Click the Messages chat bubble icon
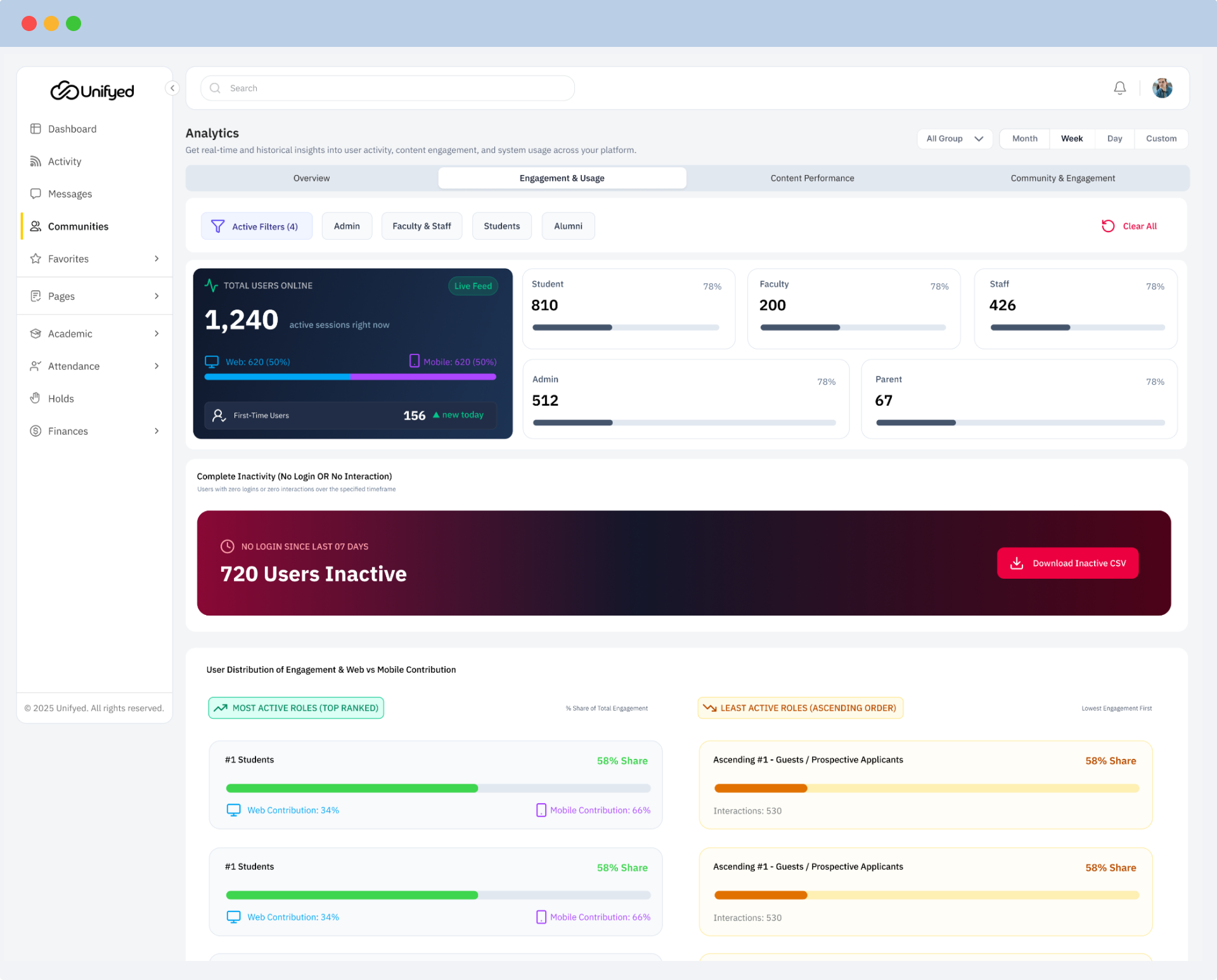 [x=35, y=193]
